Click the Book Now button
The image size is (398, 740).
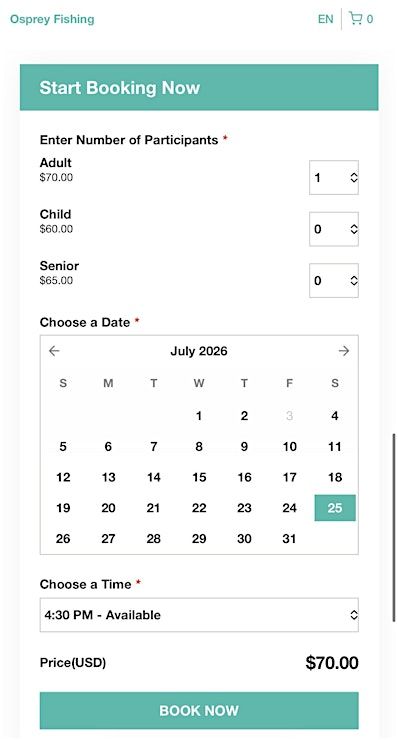click(x=199, y=711)
